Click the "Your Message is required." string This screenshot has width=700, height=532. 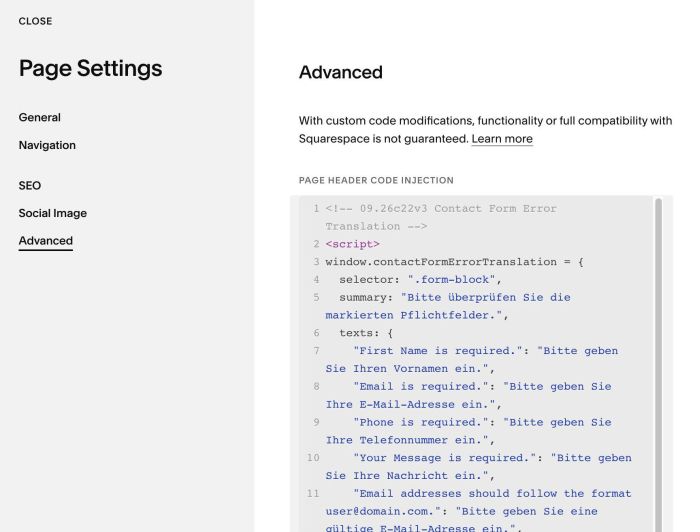[442, 458]
